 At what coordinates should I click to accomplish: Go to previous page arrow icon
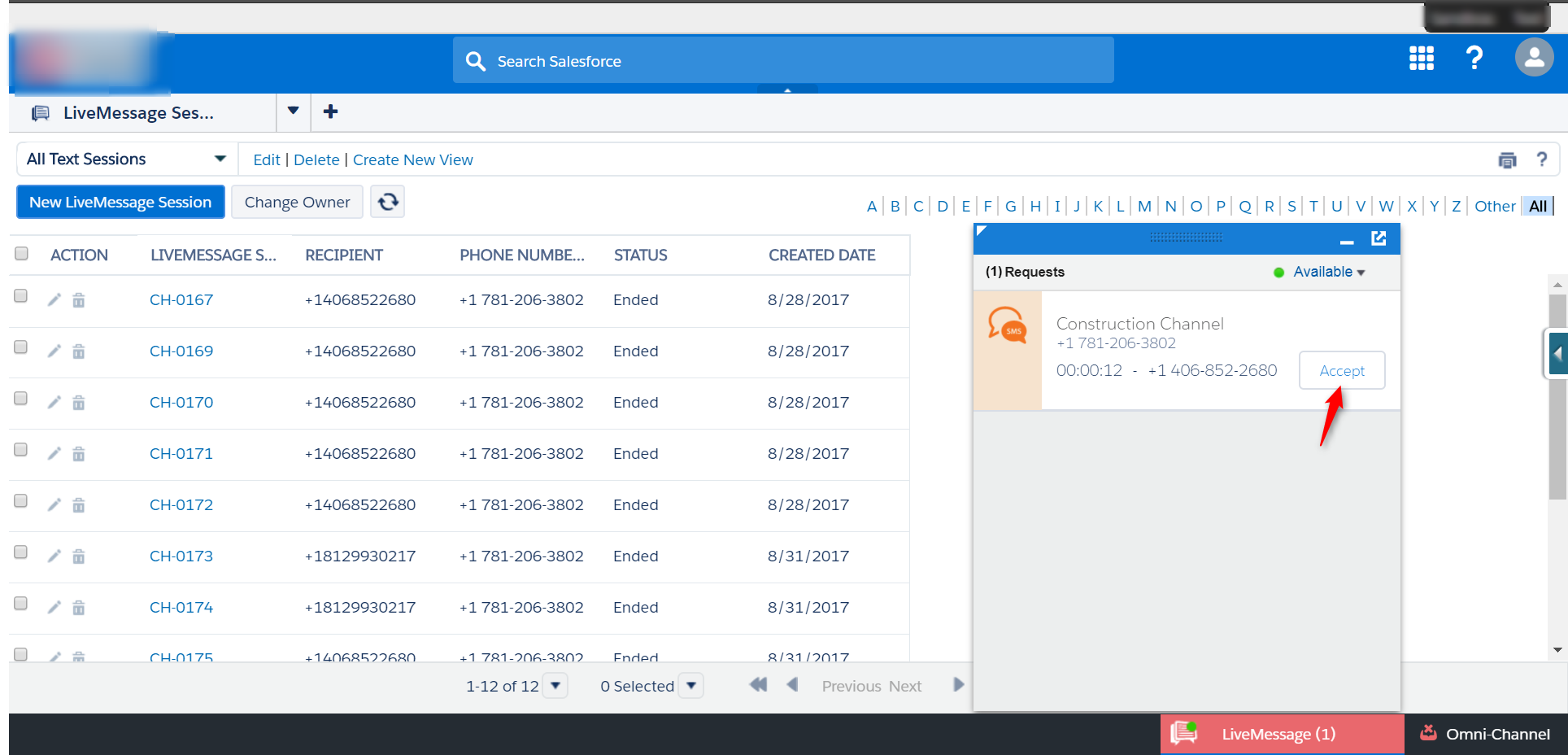792,685
